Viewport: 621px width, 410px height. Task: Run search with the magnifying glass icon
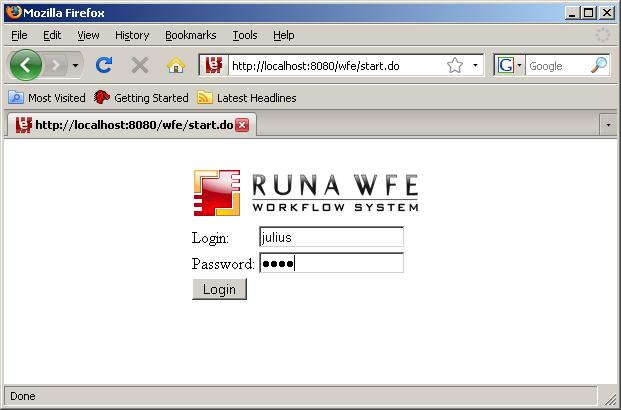[599, 65]
